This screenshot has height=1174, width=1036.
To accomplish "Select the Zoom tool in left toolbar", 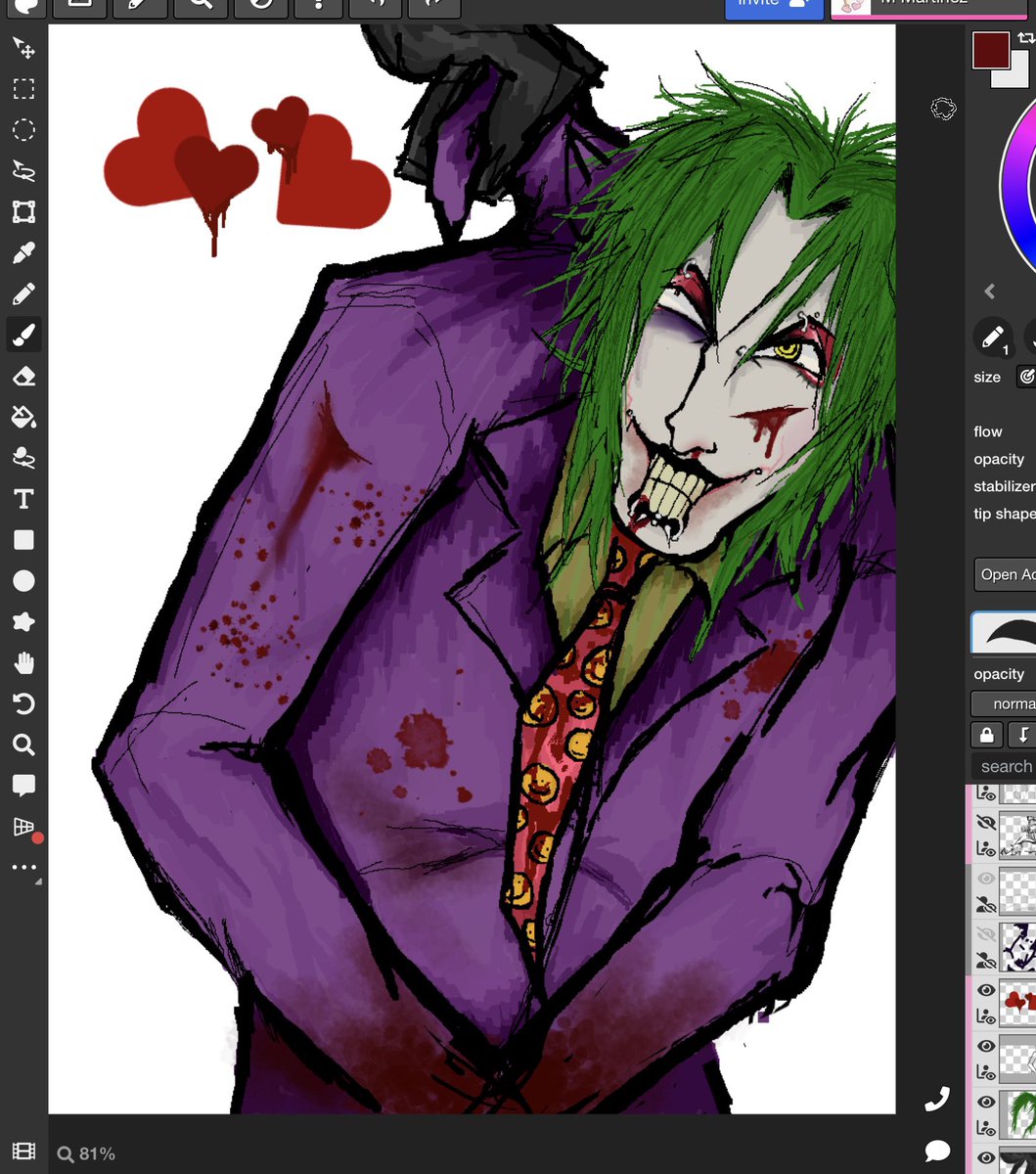I will point(23,745).
